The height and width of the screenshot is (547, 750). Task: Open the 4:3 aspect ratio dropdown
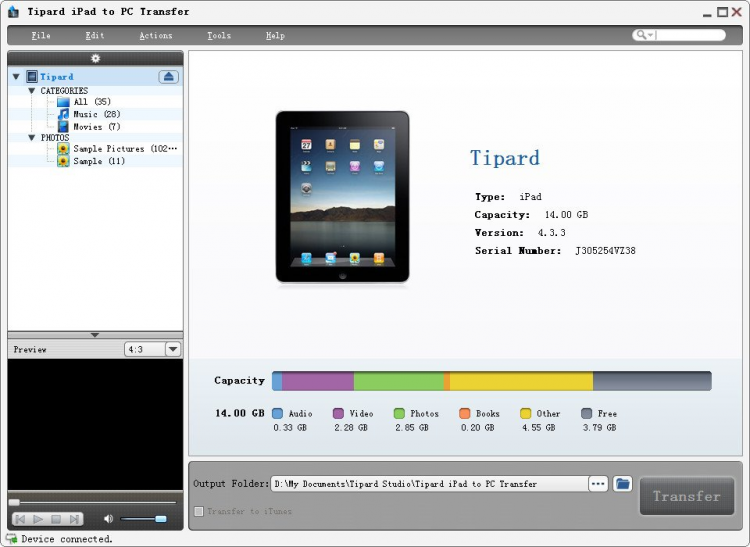[173, 349]
